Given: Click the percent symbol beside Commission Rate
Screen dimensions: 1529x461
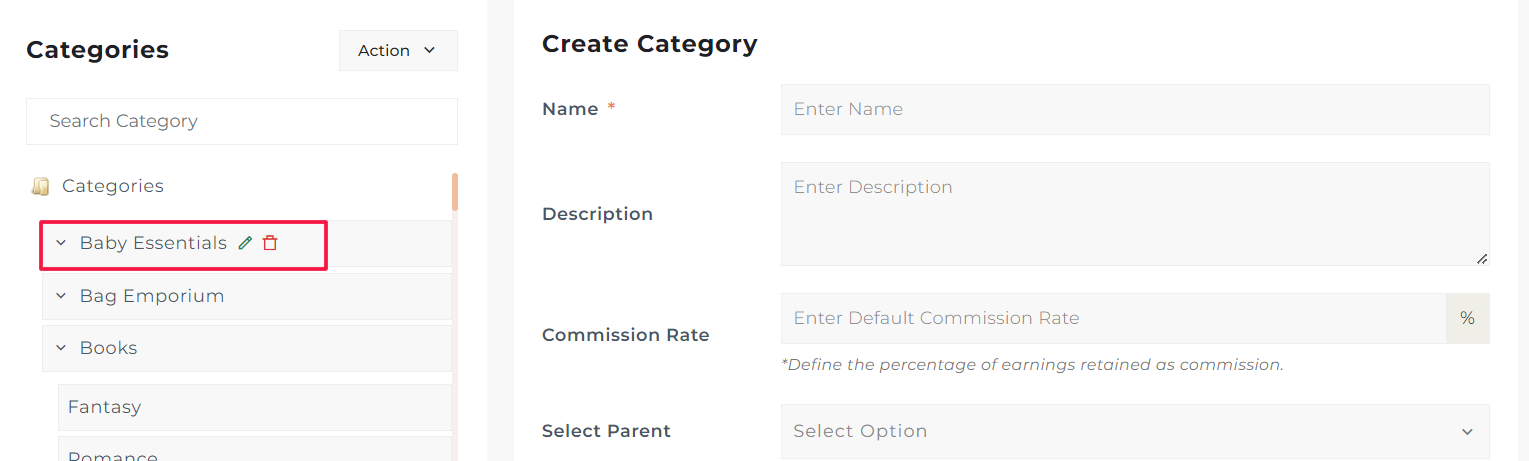Looking at the screenshot, I should (1467, 318).
